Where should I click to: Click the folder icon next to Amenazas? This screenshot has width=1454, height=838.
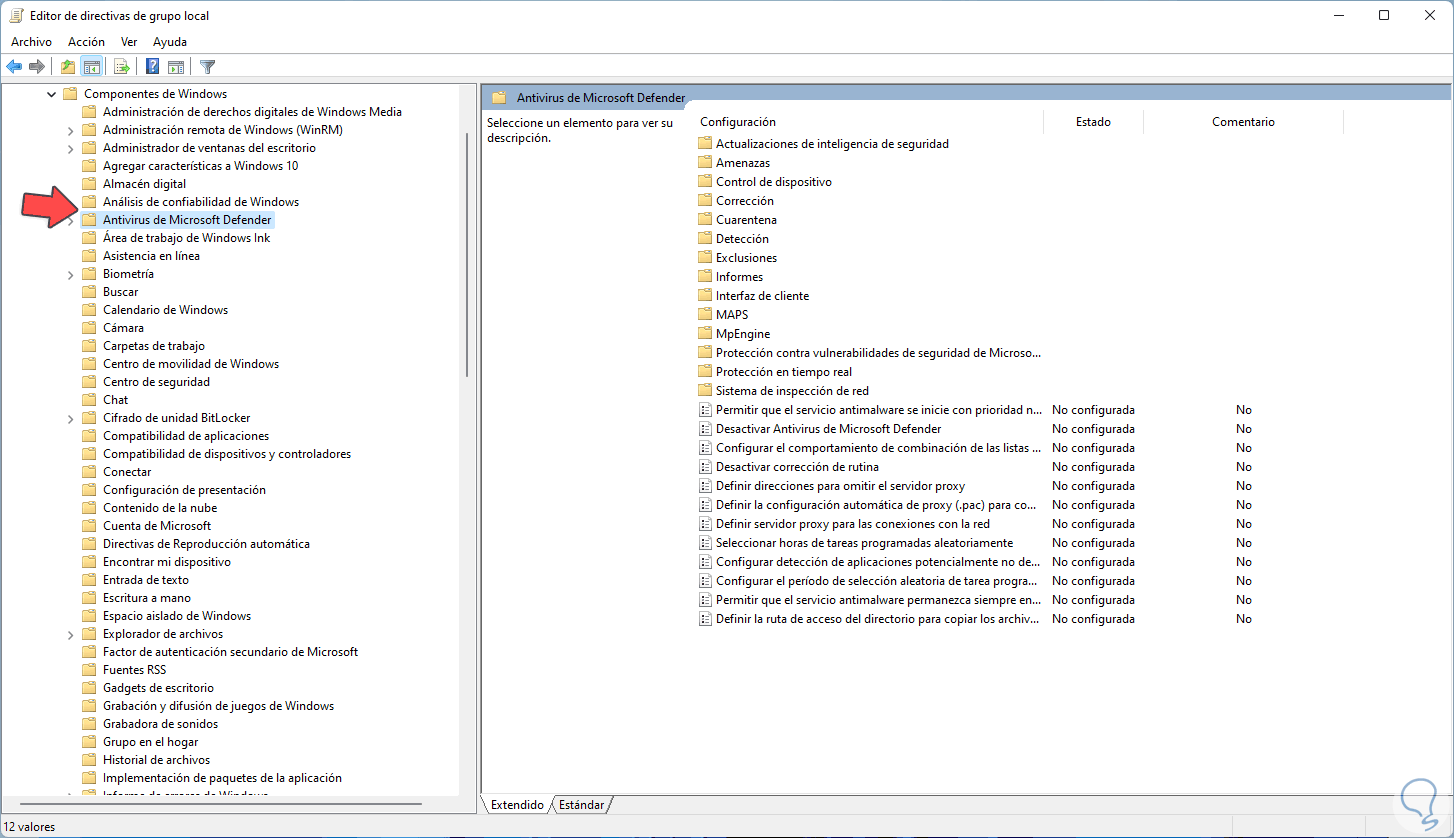[x=705, y=163]
